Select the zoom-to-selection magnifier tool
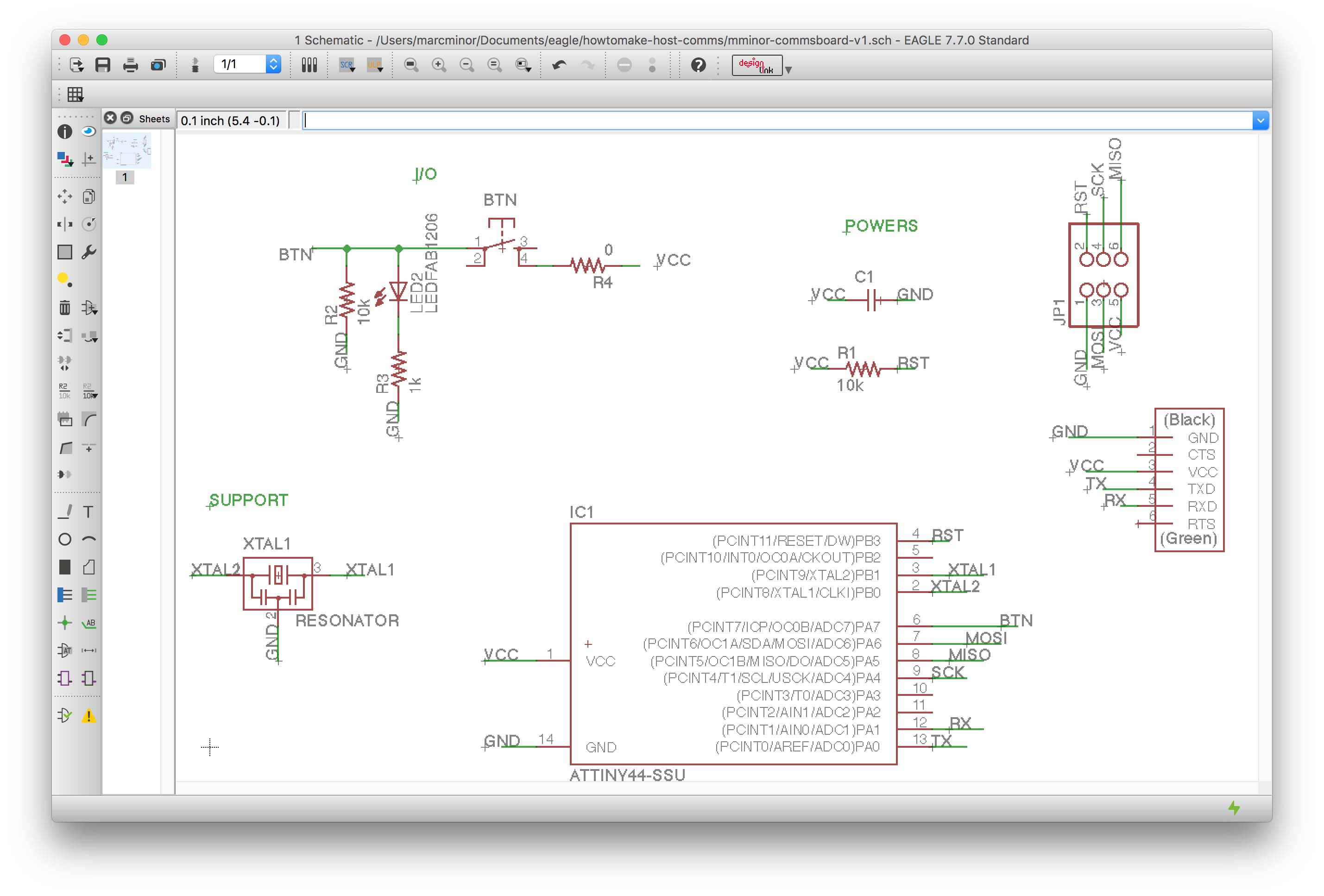1324x896 pixels. 523,65
